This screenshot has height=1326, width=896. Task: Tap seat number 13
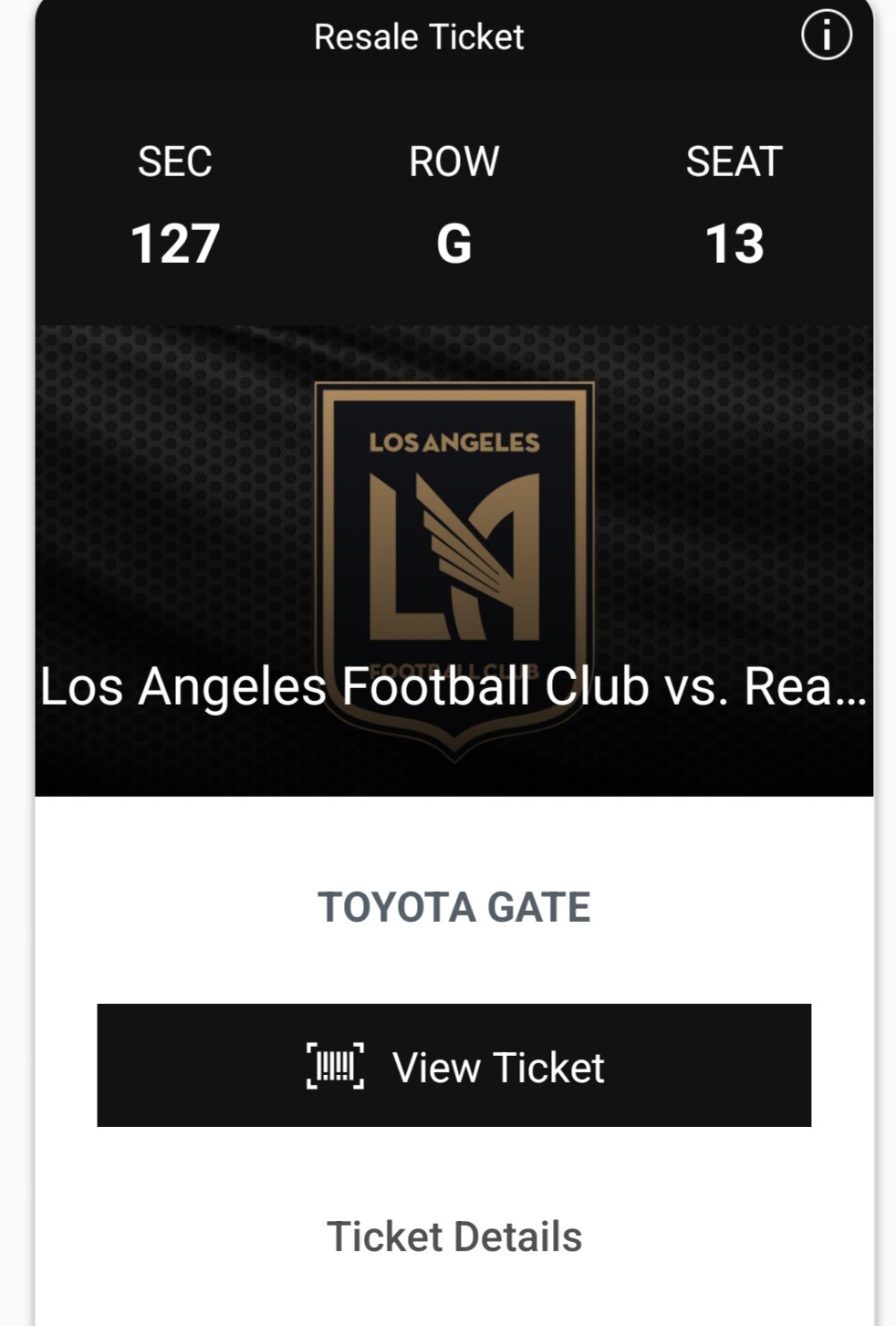[x=734, y=245]
